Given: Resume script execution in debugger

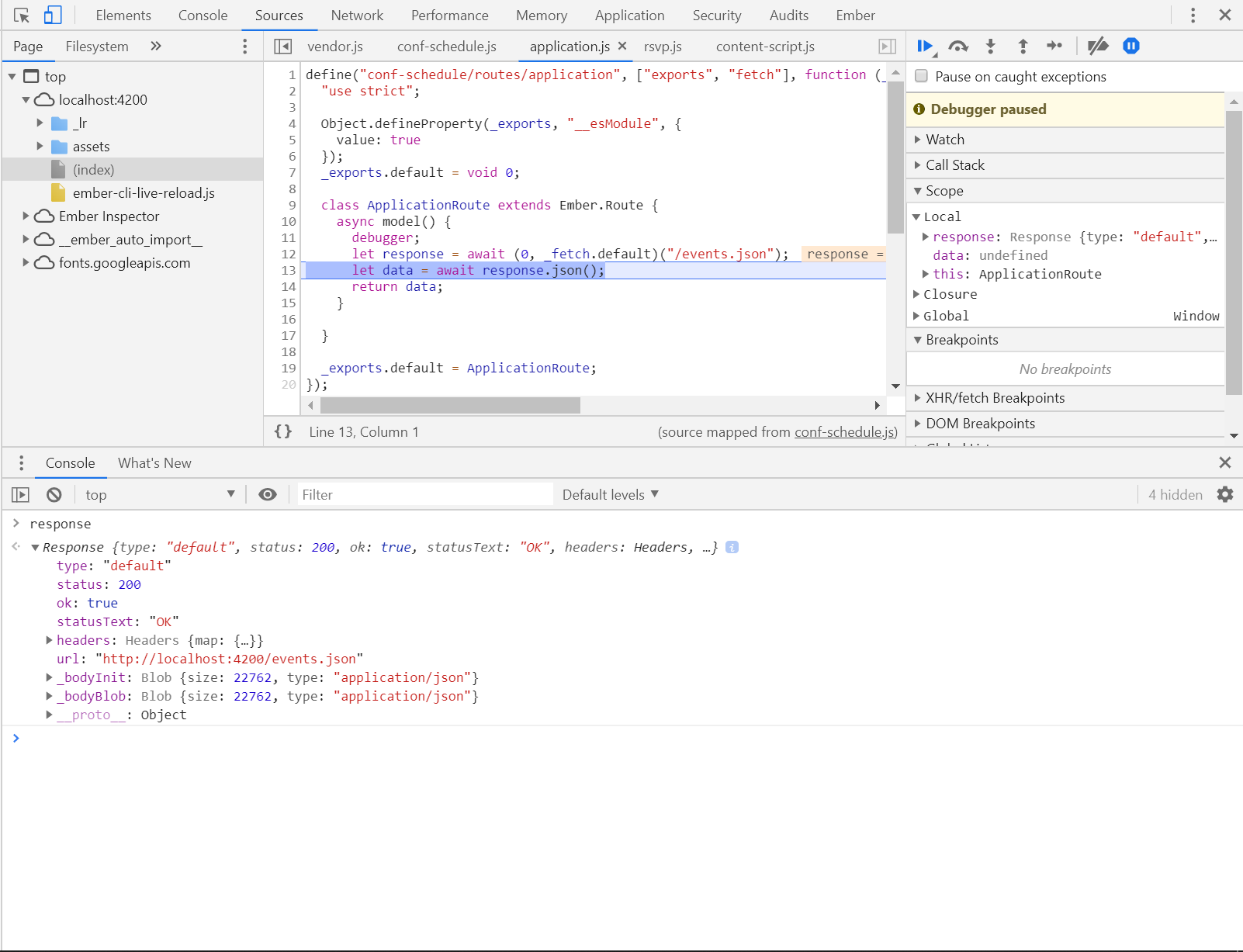Looking at the screenshot, I should [x=924, y=47].
